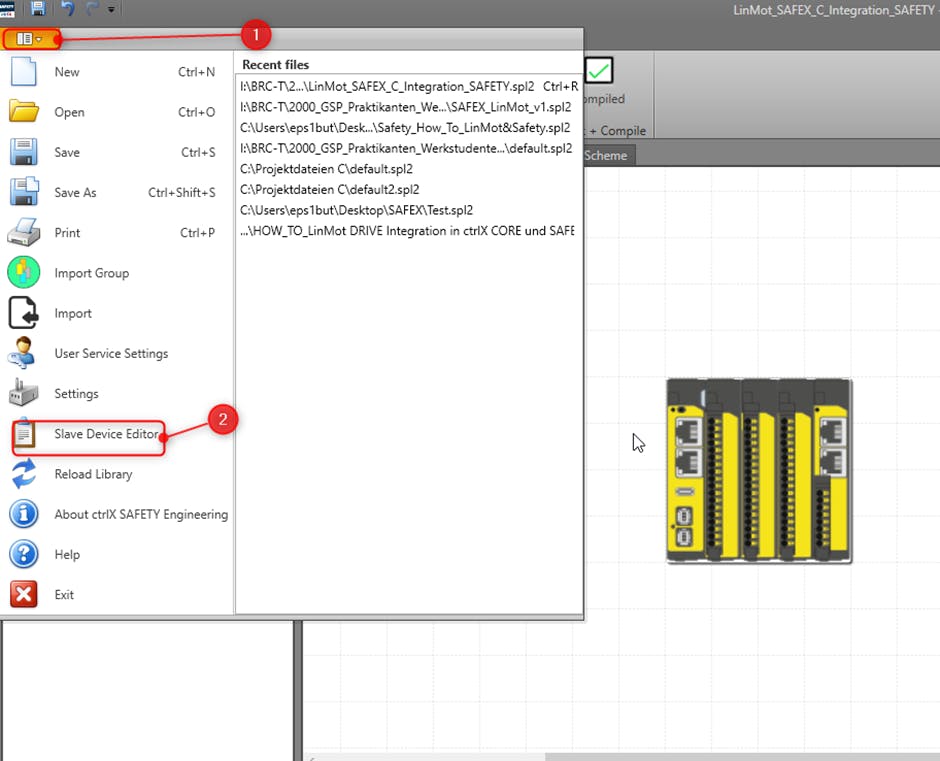
Task: Open About ctrlX SAFETY Engineering
Action: [x=140, y=515]
